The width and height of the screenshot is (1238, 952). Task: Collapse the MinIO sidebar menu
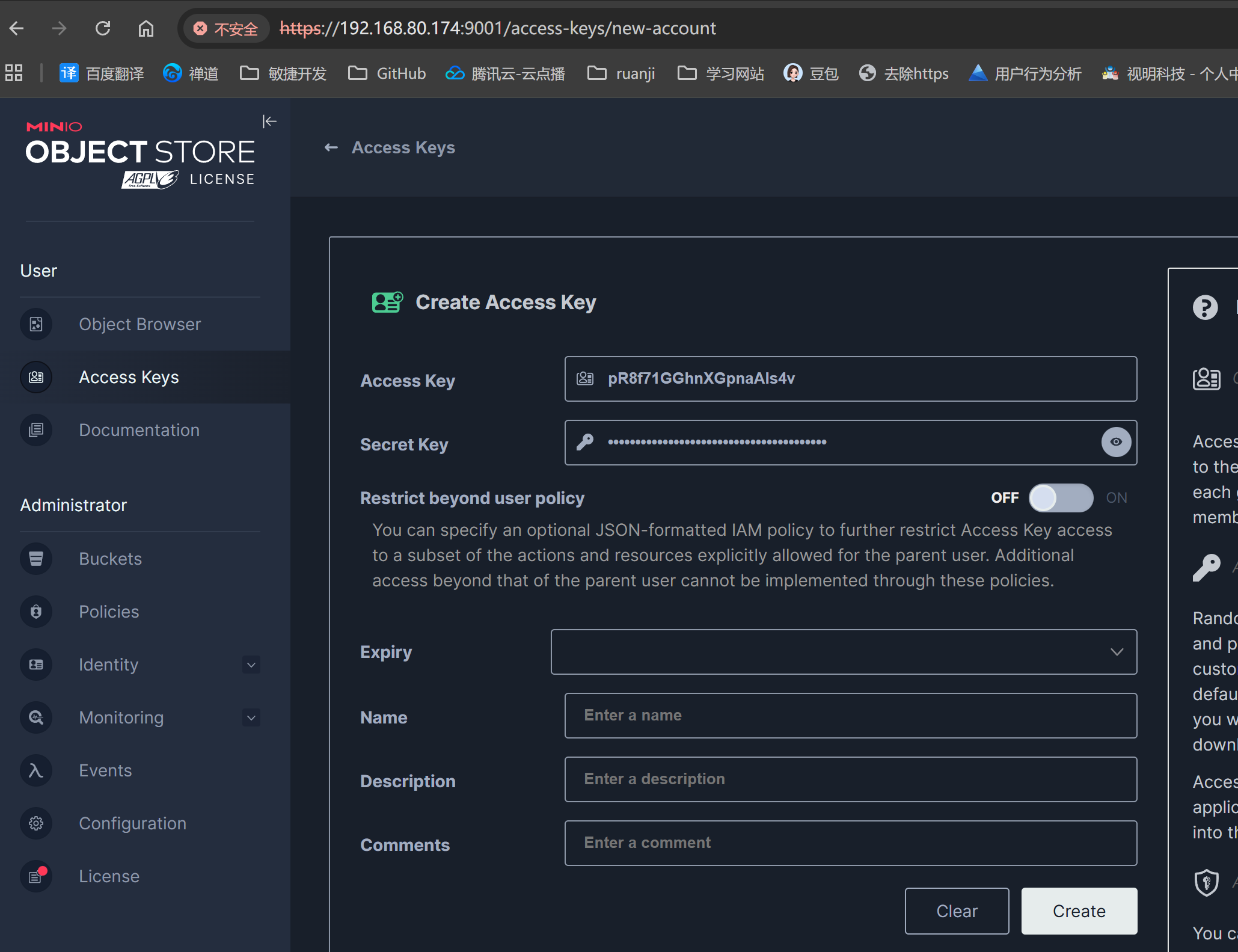pos(269,121)
